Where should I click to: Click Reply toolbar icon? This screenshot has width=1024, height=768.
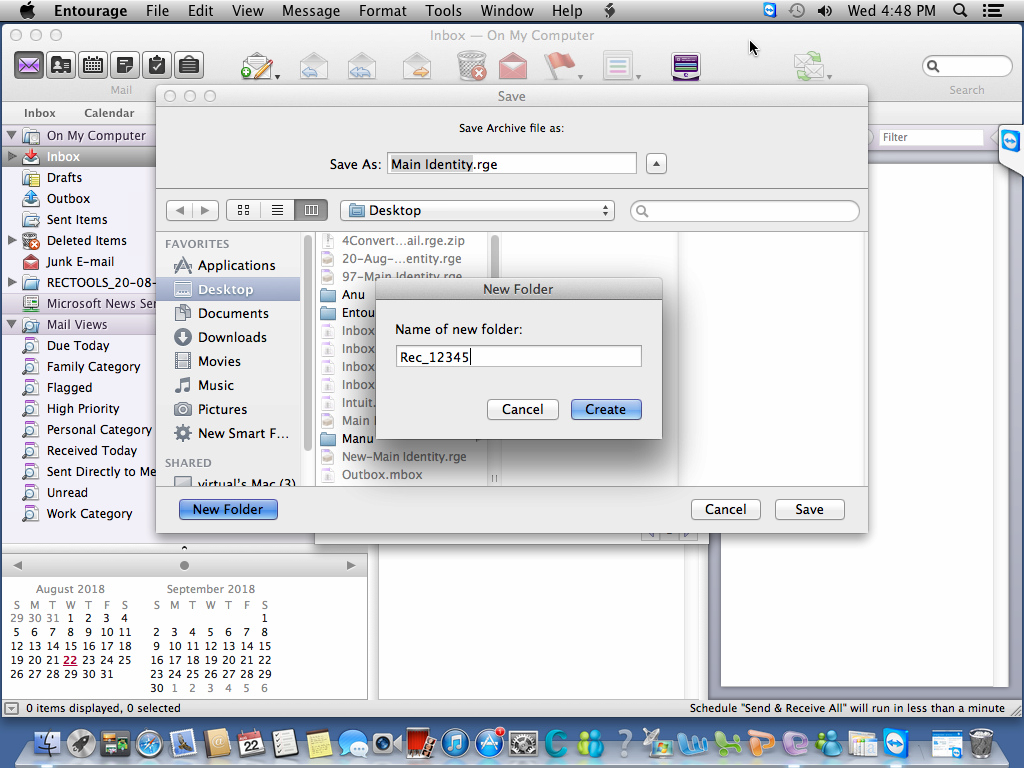[x=313, y=66]
